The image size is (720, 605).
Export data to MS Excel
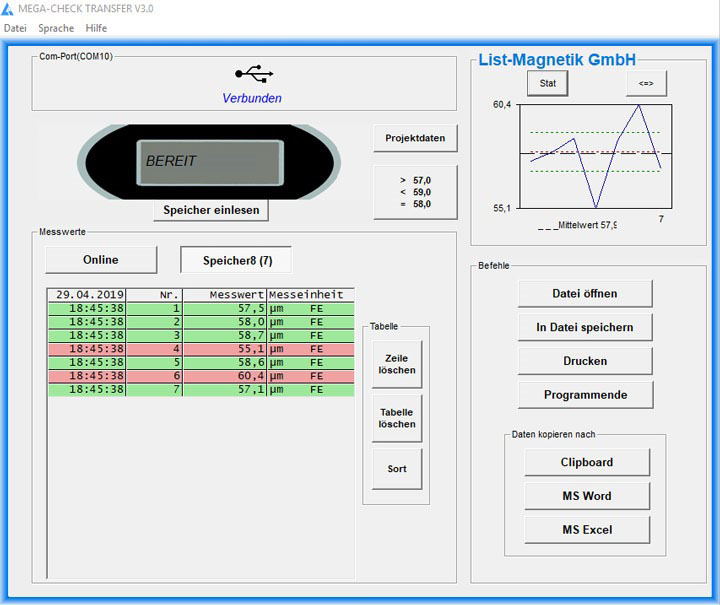(587, 530)
